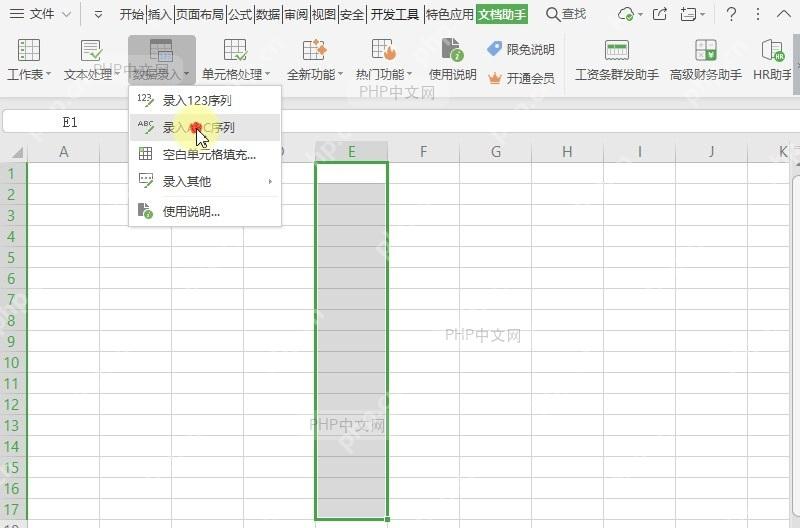Viewport: 800px width, 528px height.
Task: Expand the 录入其他 submenu arrow
Action: click(x=270, y=181)
